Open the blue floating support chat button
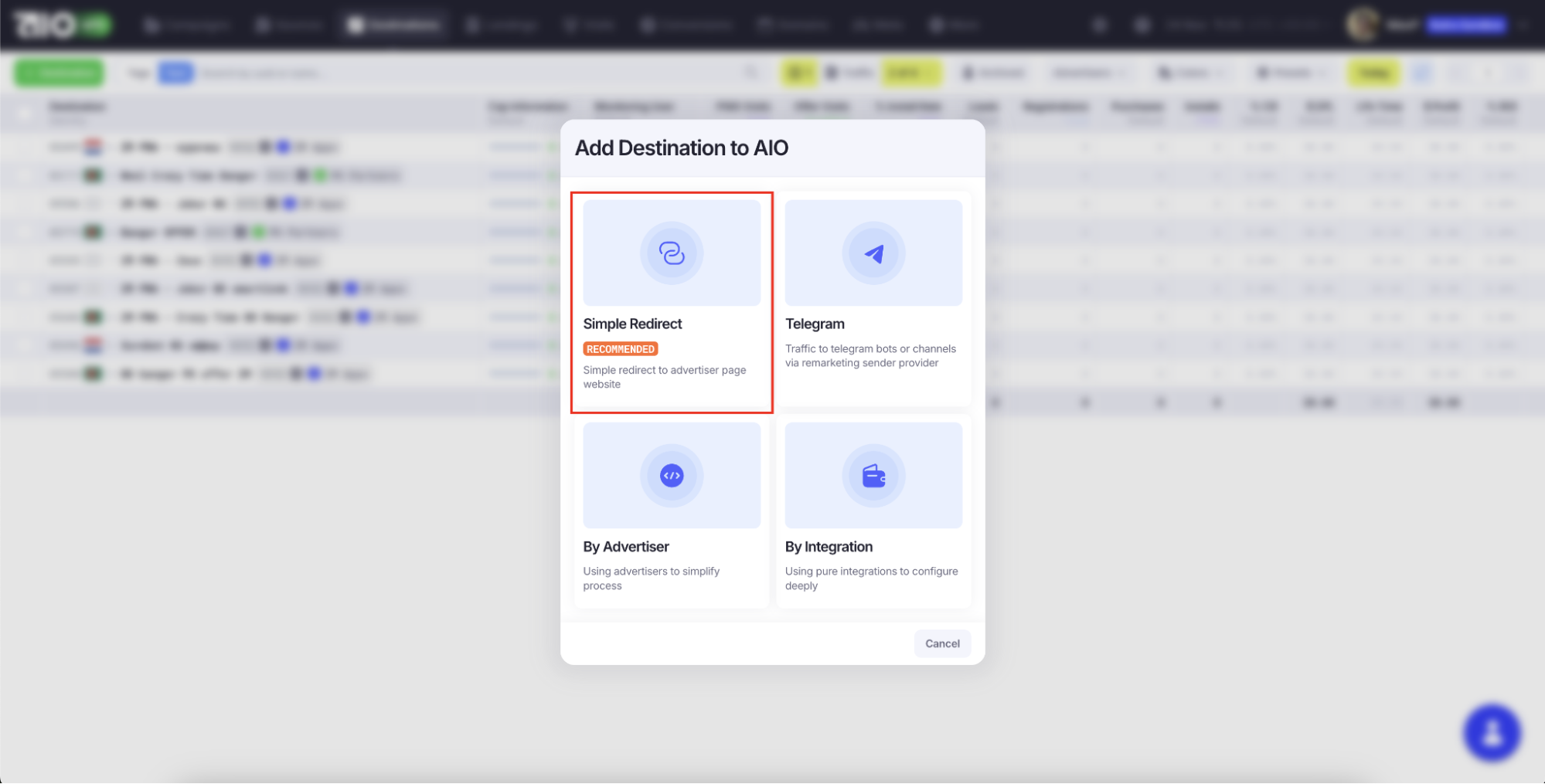1545x784 pixels. point(1492,732)
